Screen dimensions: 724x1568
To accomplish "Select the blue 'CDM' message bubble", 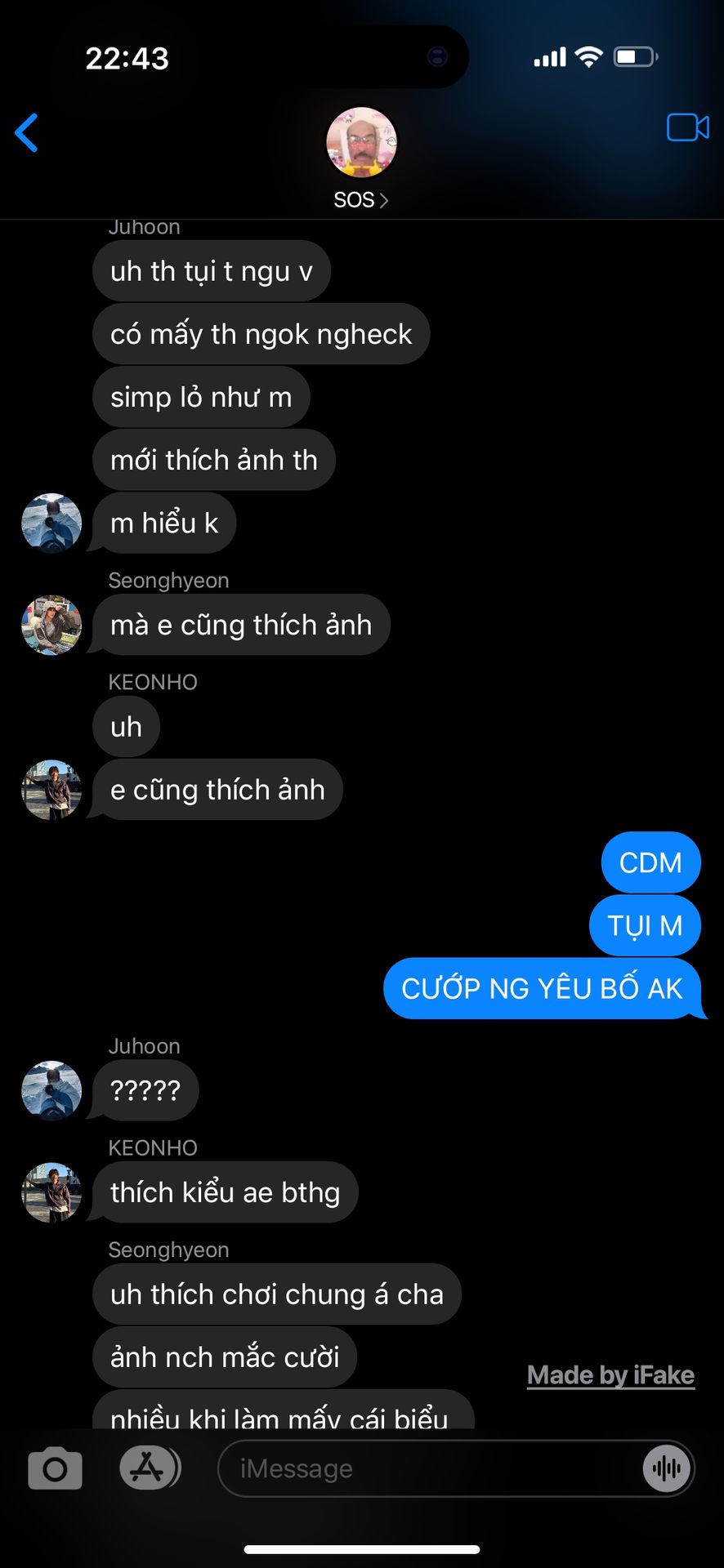I will 650,862.
